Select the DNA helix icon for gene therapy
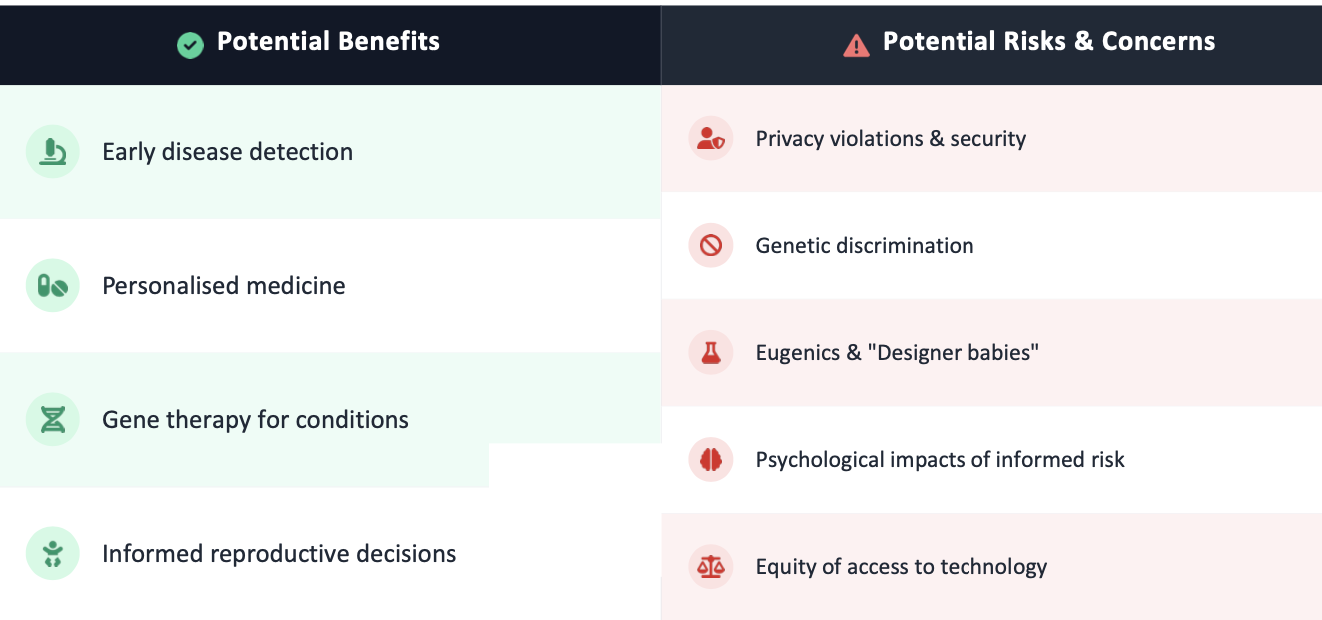 click(x=52, y=419)
